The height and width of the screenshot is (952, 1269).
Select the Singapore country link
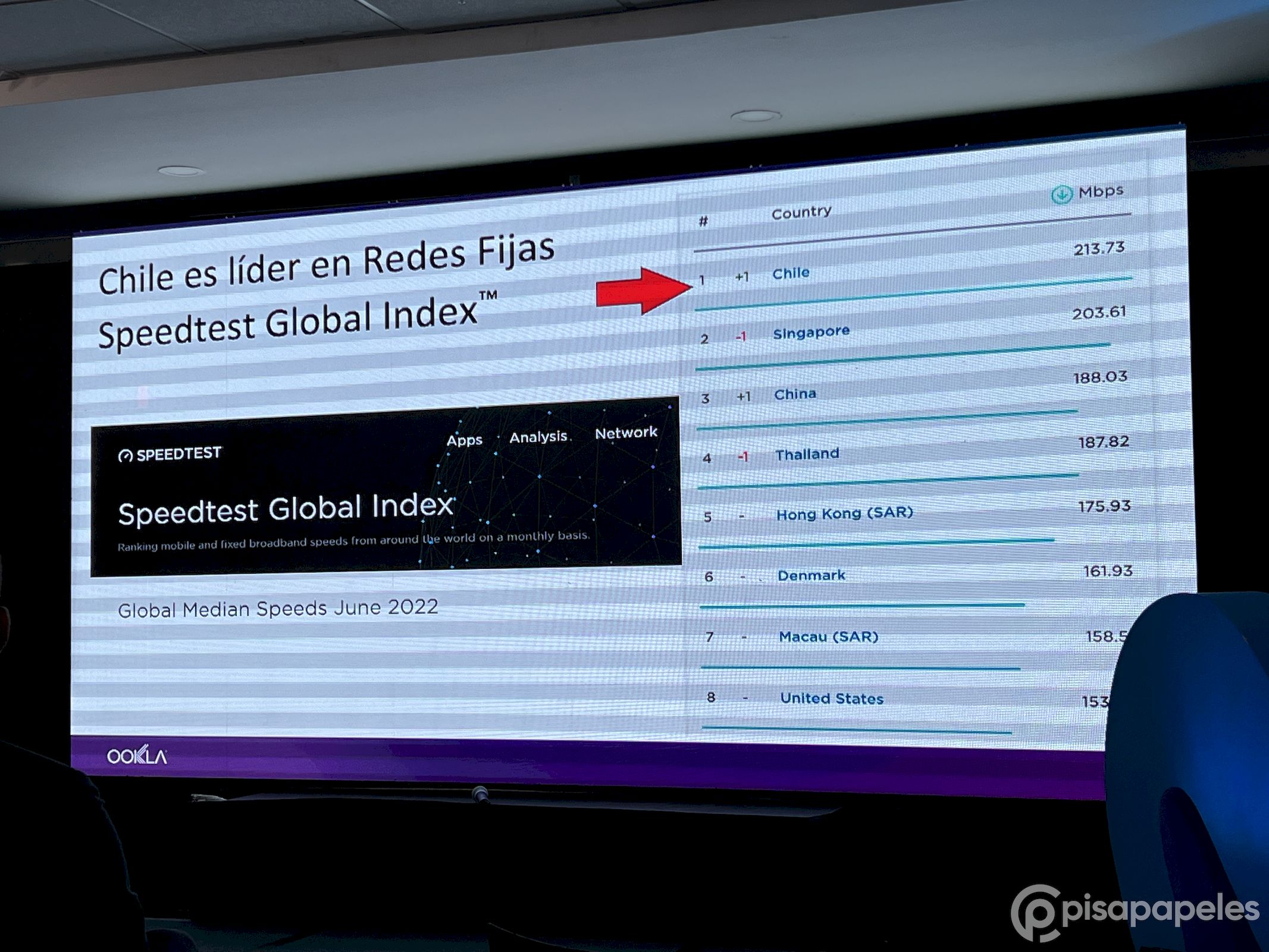click(x=811, y=333)
